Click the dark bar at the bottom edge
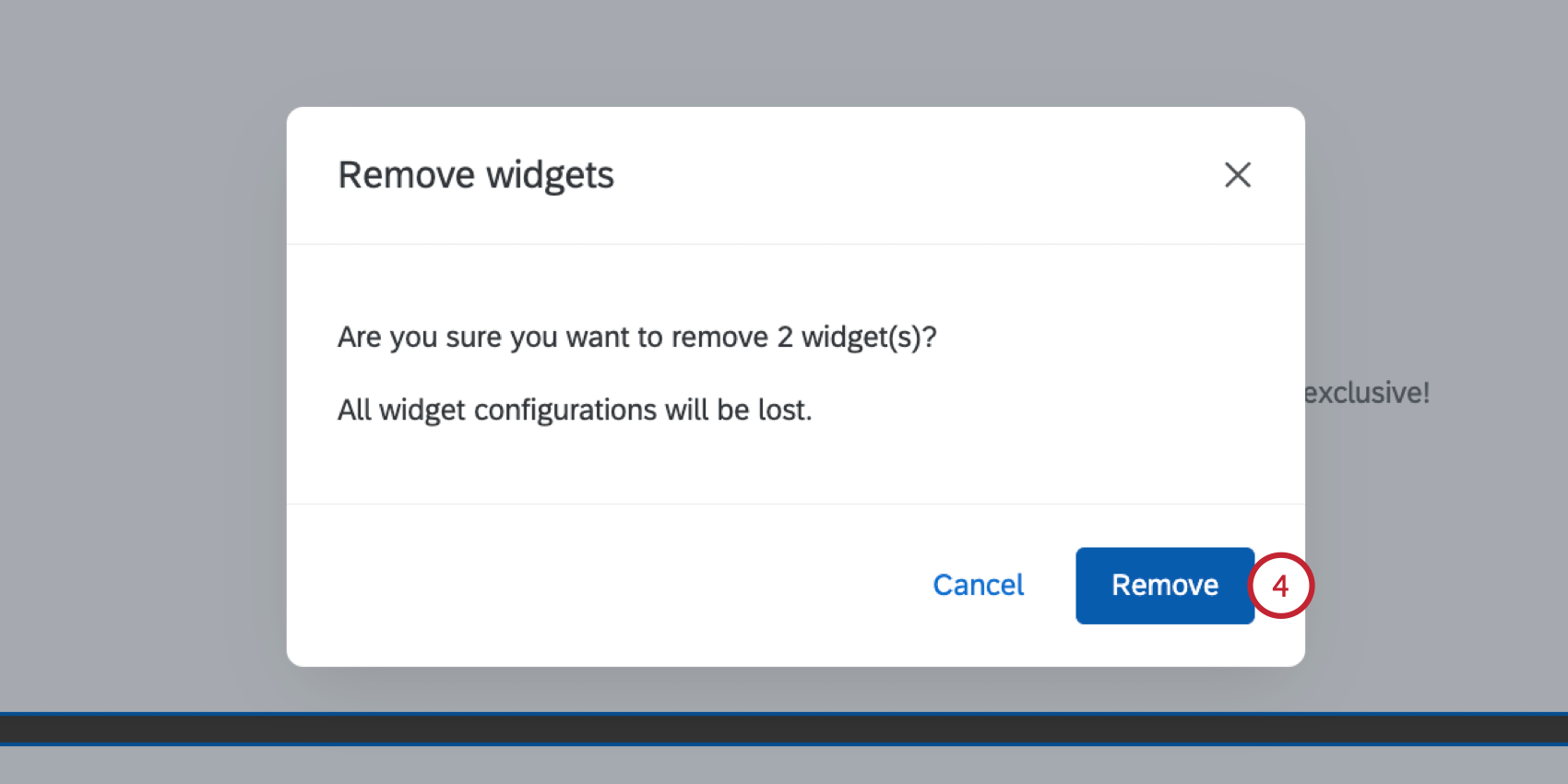This screenshot has height=784, width=1568. click(784, 728)
